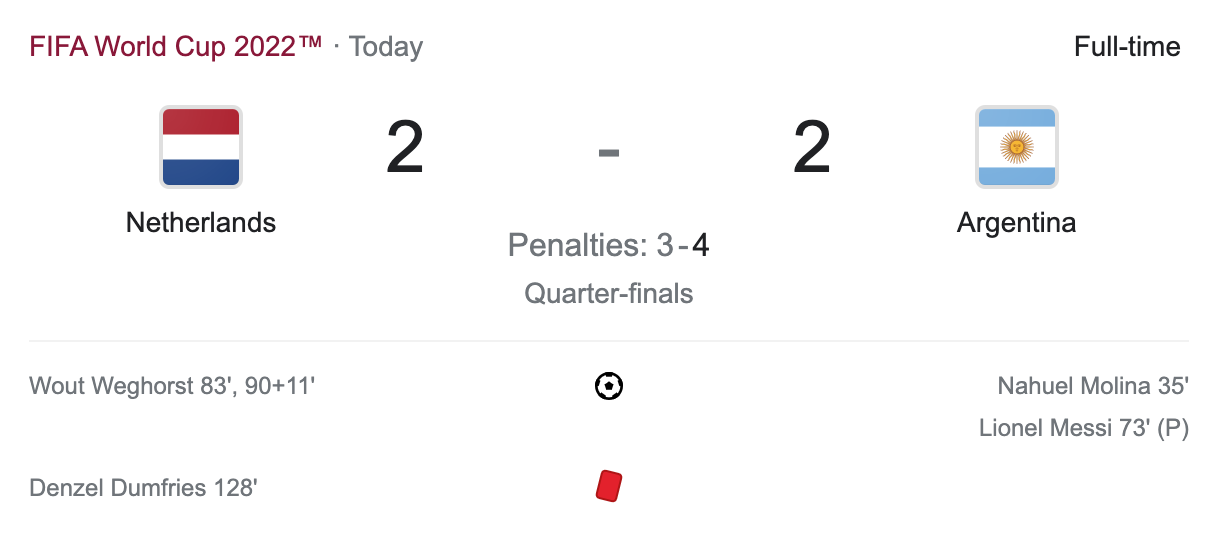Select the Argentina team name
1216x542 pixels.
pos(1016,222)
